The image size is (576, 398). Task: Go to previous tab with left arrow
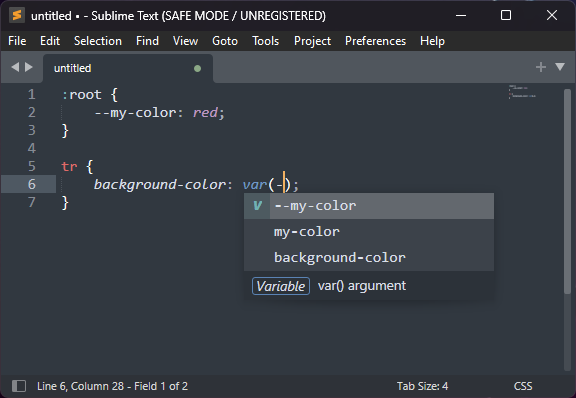[15, 67]
